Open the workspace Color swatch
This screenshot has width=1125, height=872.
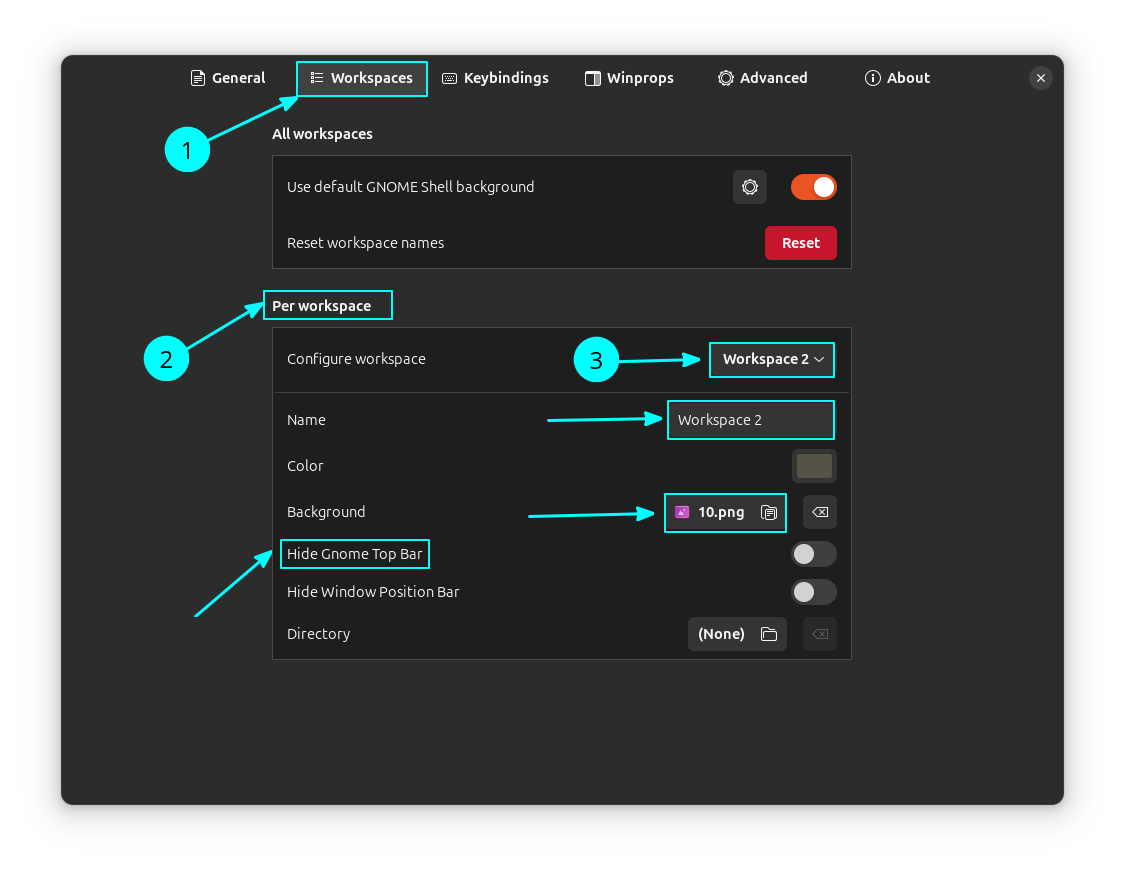(814, 466)
